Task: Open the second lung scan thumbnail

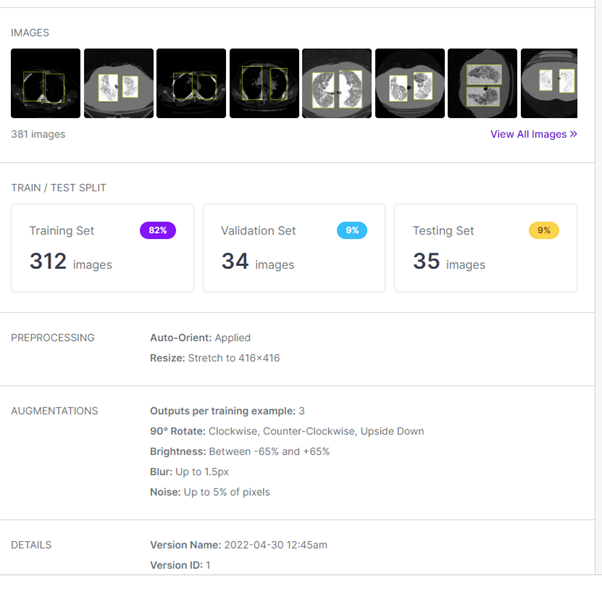Action: click(118, 84)
